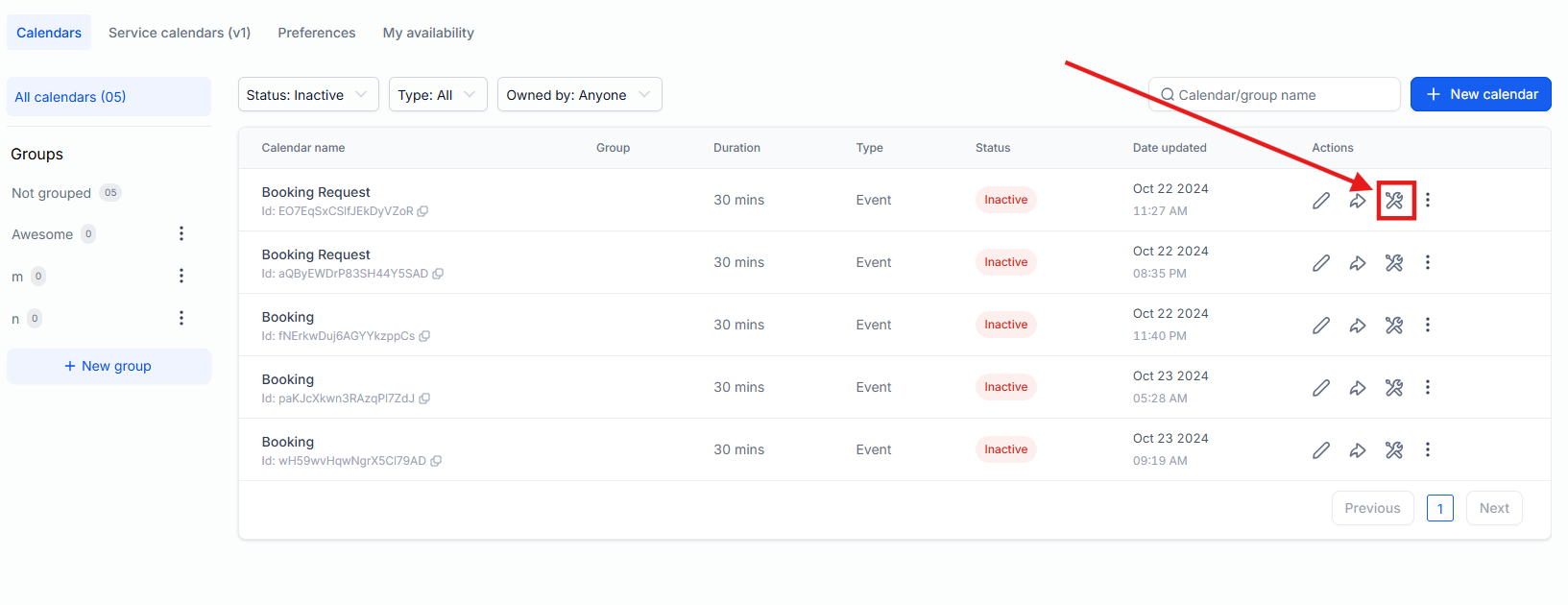Open the tools icon highlighted in the red box
The width and height of the screenshot is (1568, 605).
[1394, 201]
